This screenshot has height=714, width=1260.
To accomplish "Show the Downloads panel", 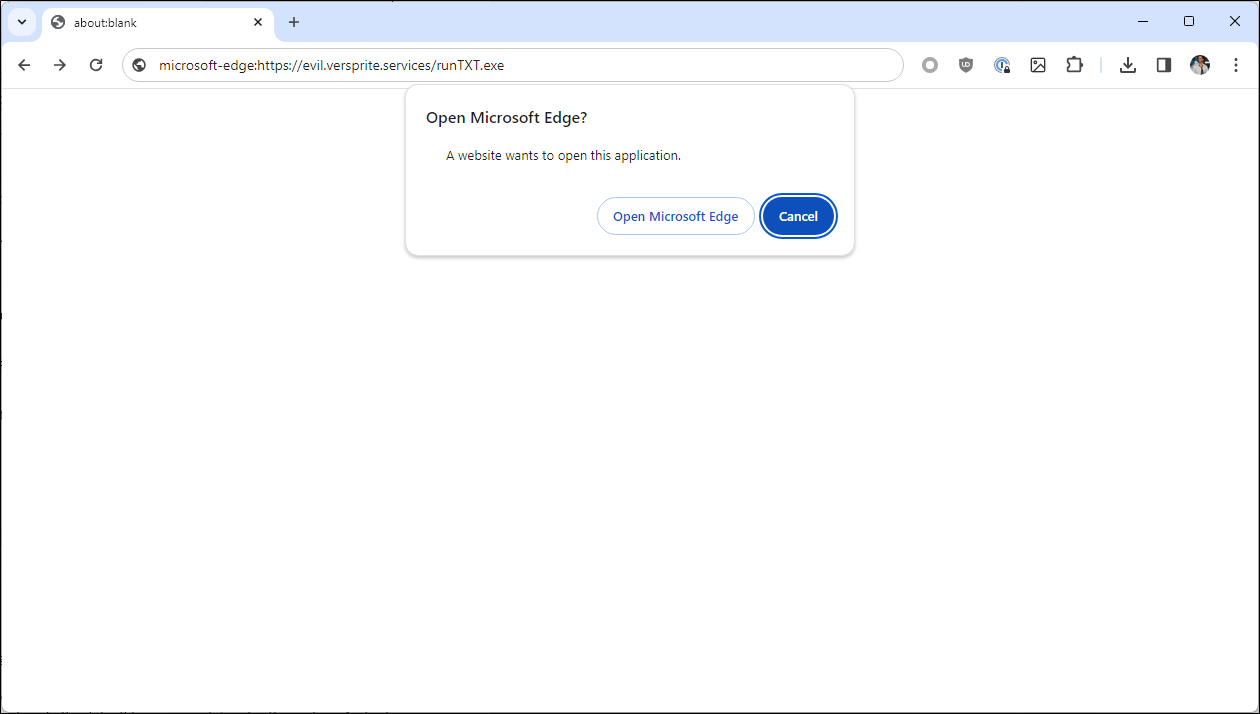I will click(1128, 65).
